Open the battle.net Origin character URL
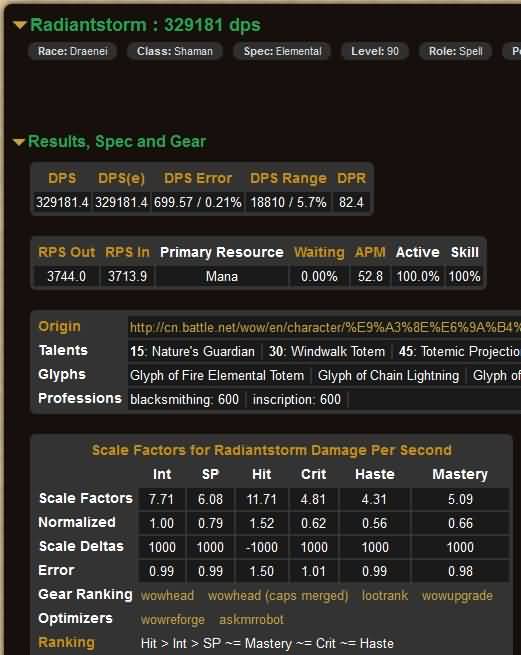 [x=325, y=327]
